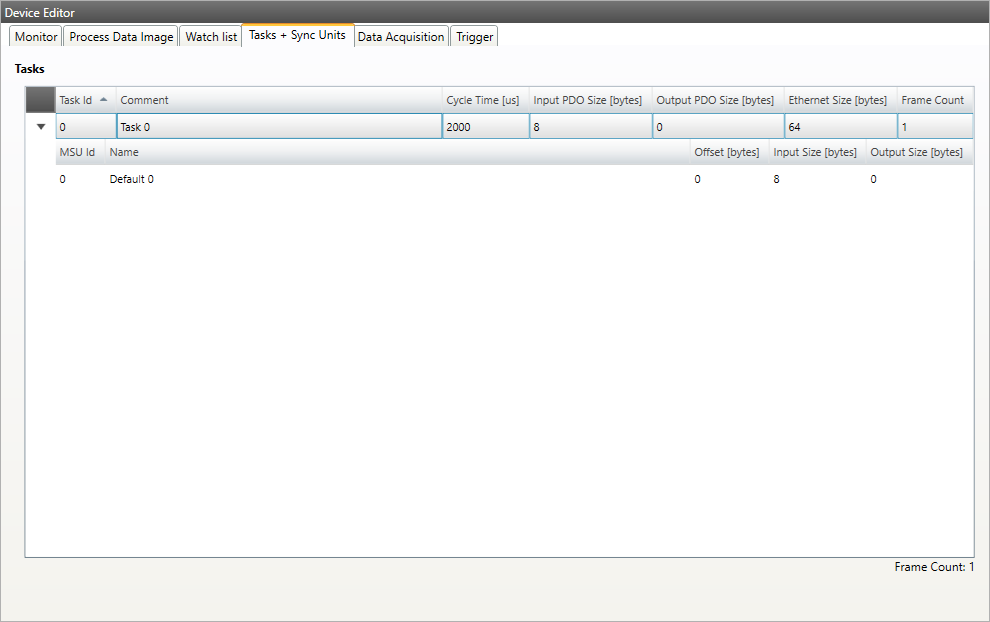
Task: Switch to the Monitor tab
Action: point(36,37)
